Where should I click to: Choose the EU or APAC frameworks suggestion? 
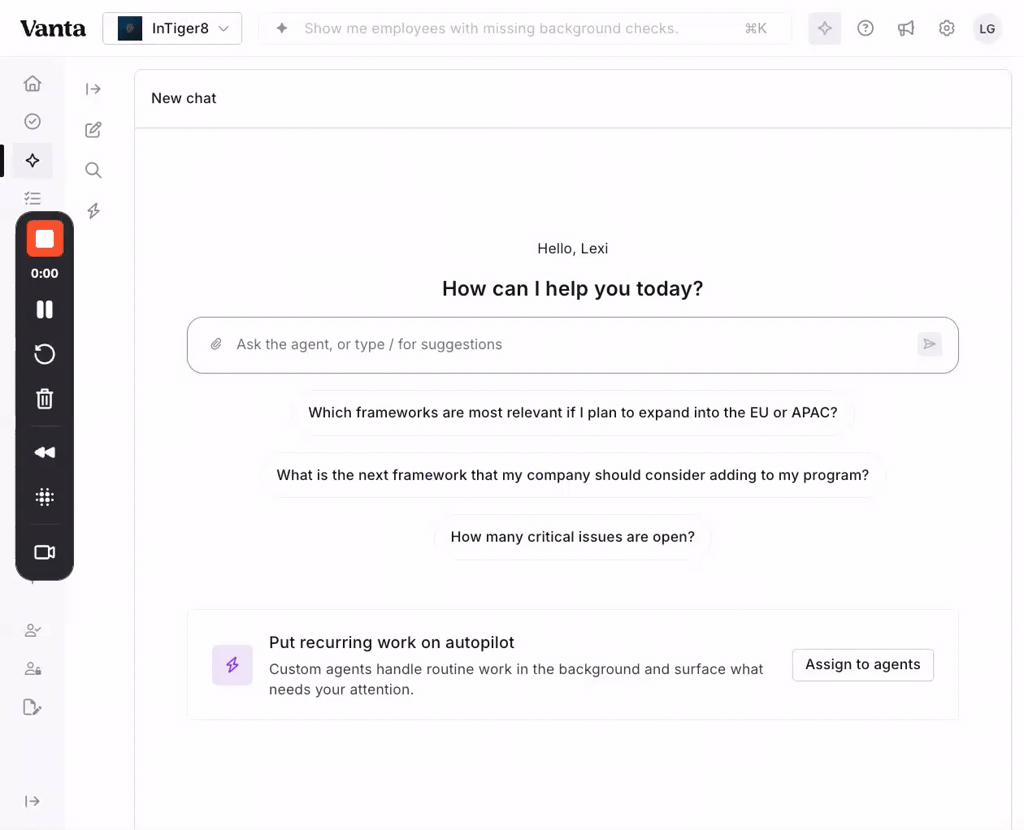[573, 413]
